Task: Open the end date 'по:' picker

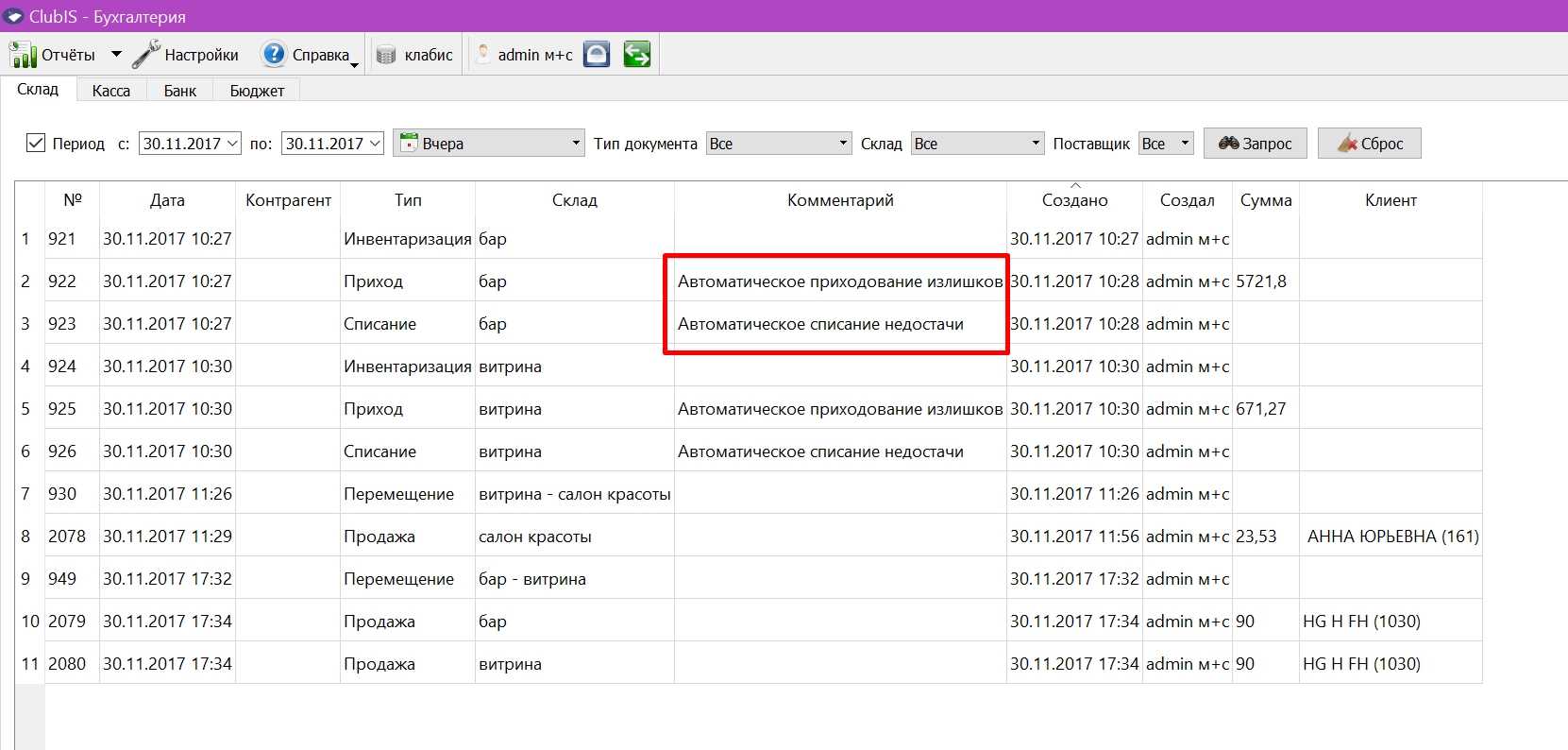Action: coord(333,144)
